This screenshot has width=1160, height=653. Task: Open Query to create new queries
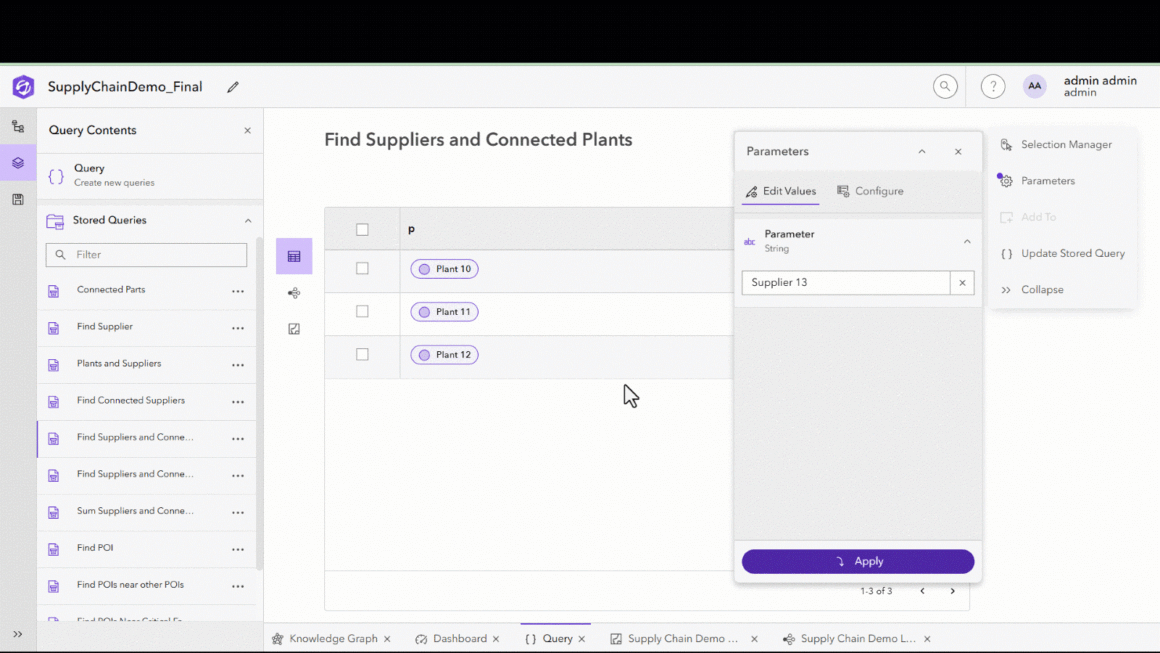click(150, 175)
